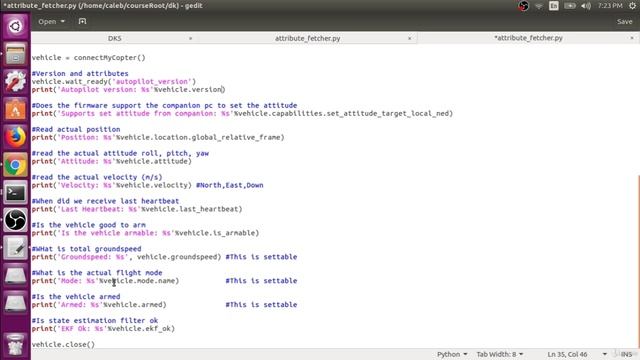This screenshot has width=640, height=360.
Task: Click the '#read the actual attitude' comment
Action: (120, 153)
